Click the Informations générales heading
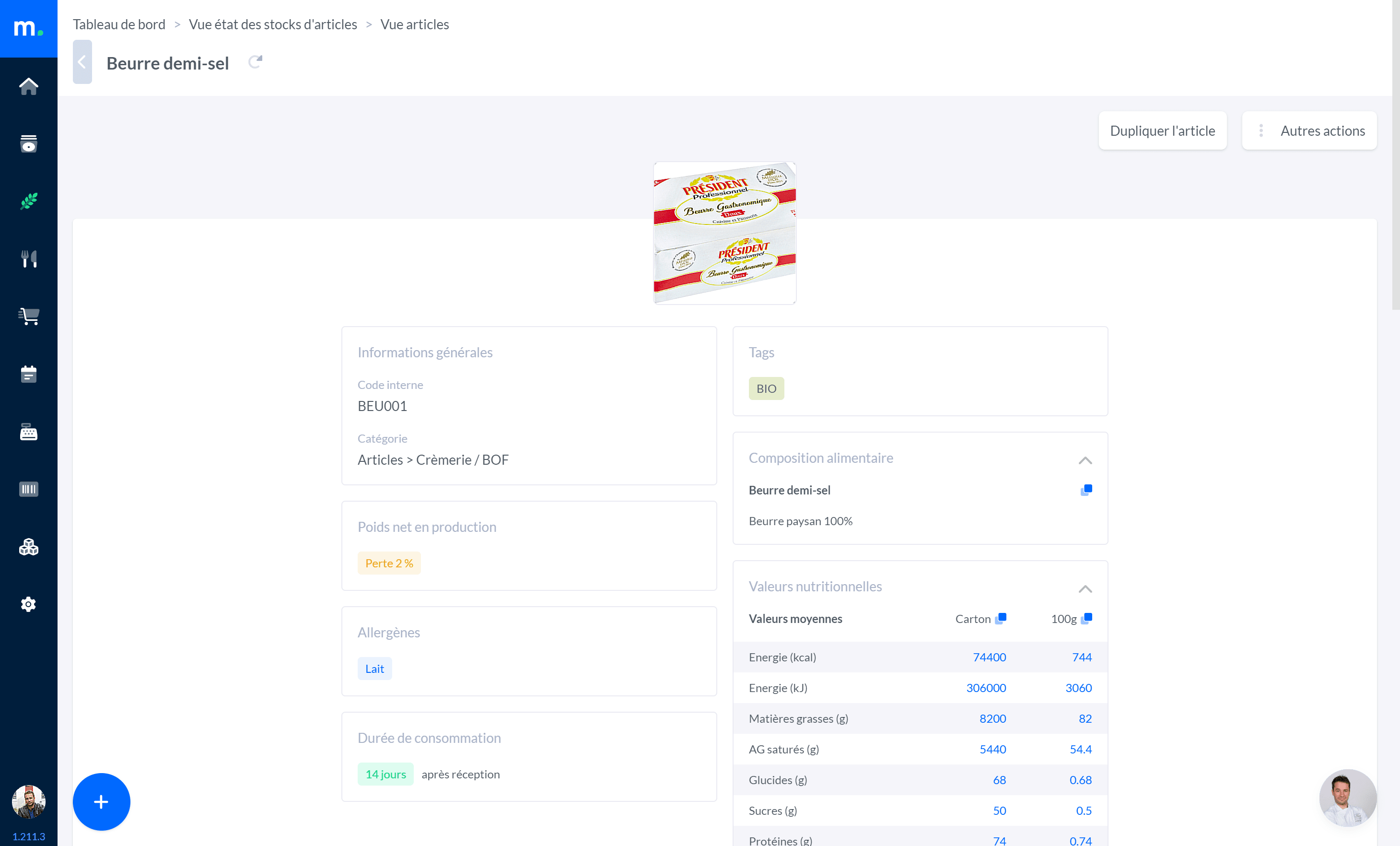This screenshot has height=846, width=1400. tap(425, 352)
